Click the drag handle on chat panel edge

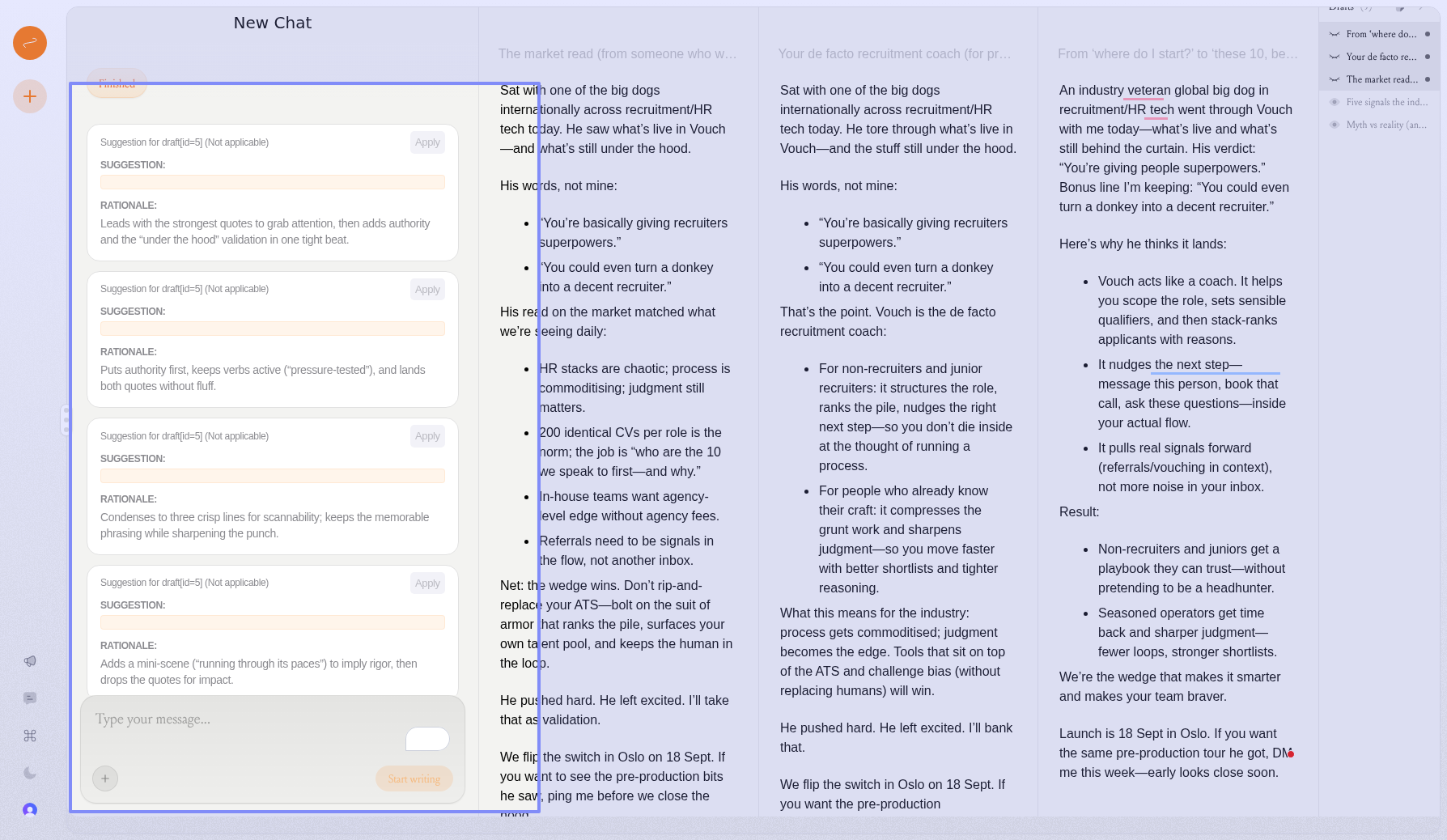click(x=66, y=421)
